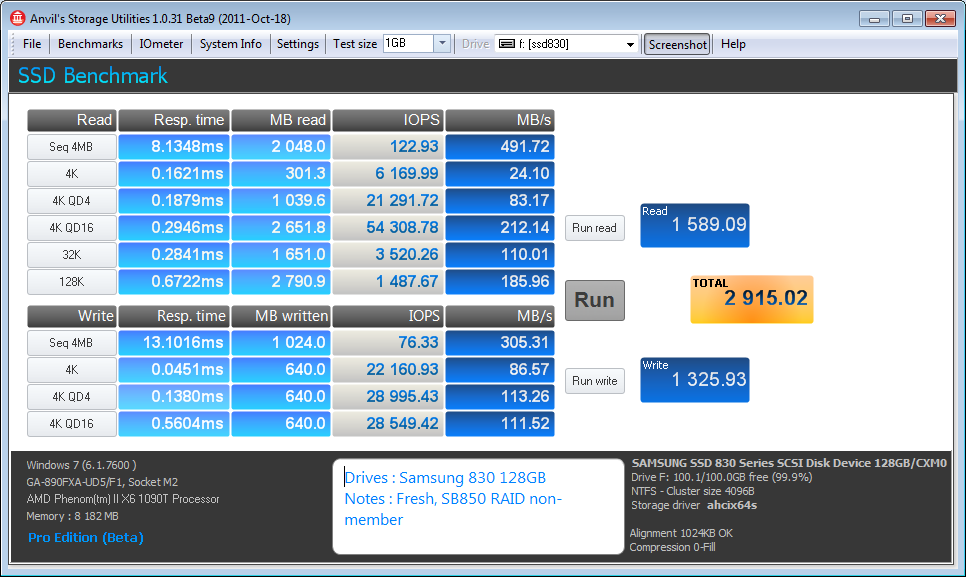Click the write 4K test button
The height and width of the screenshot is (577, 966).
click(x=71, y=369)
